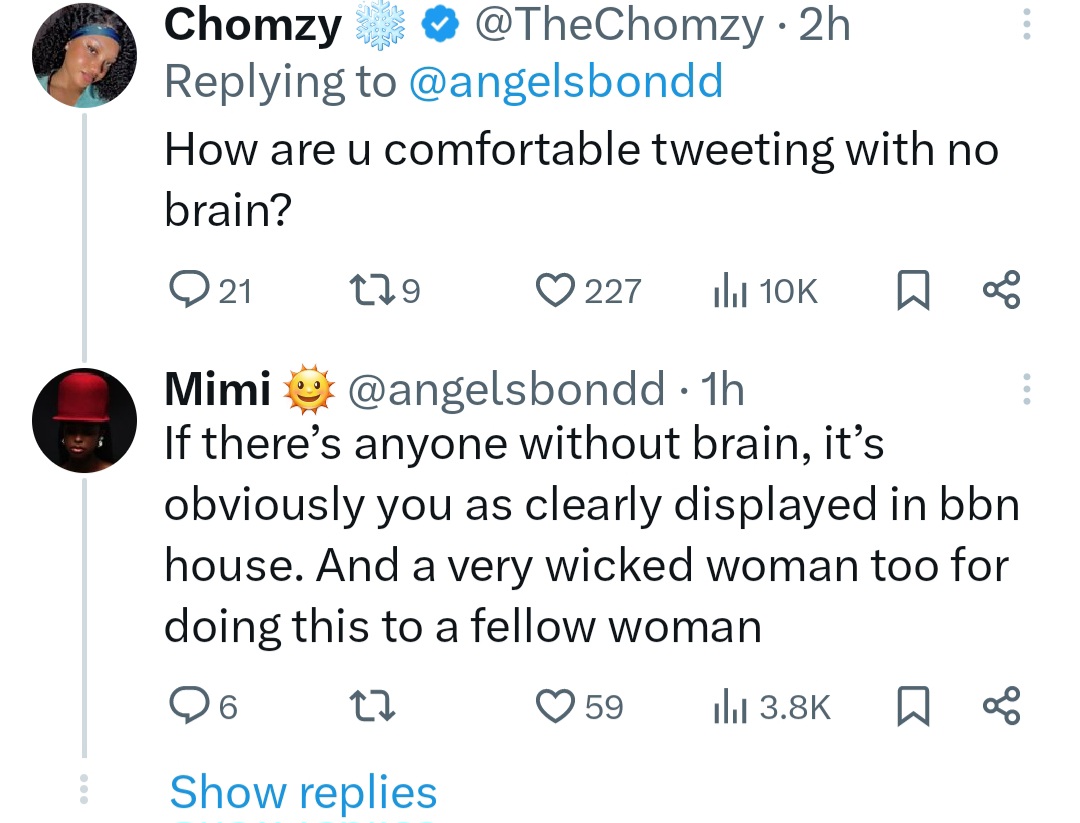Image resolution: width=1080 pixels, height=823 pixels.
Task: Bookmark Chomzy's tweet
Action: pos(909,291)
